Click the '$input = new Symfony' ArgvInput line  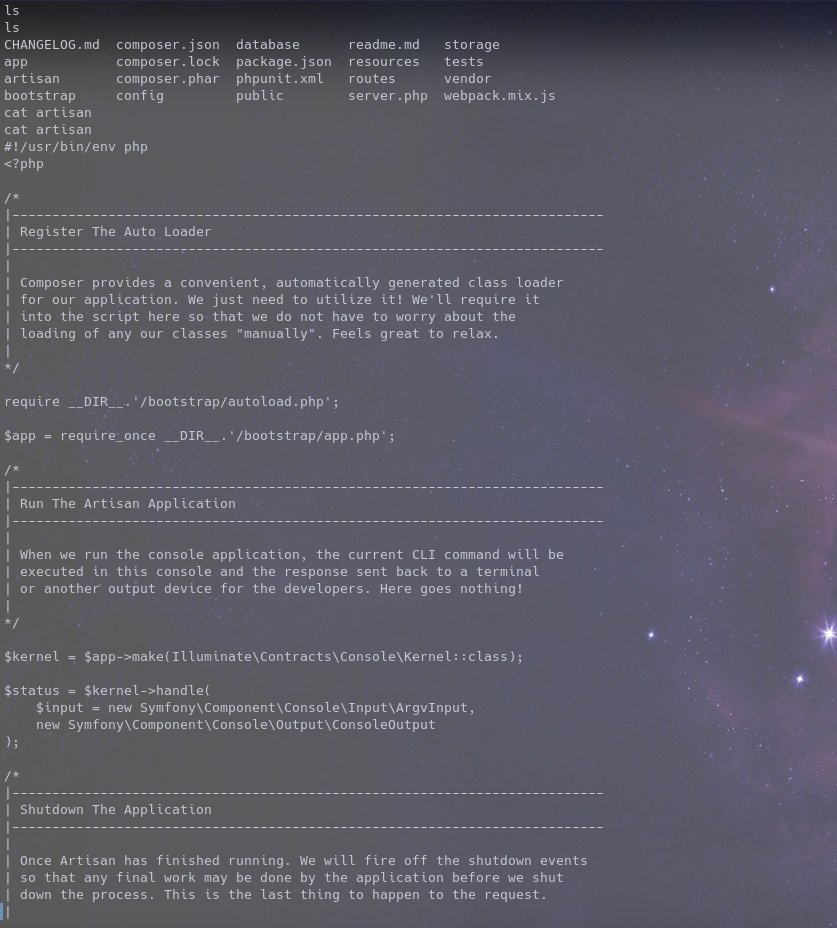pos(255,708)
